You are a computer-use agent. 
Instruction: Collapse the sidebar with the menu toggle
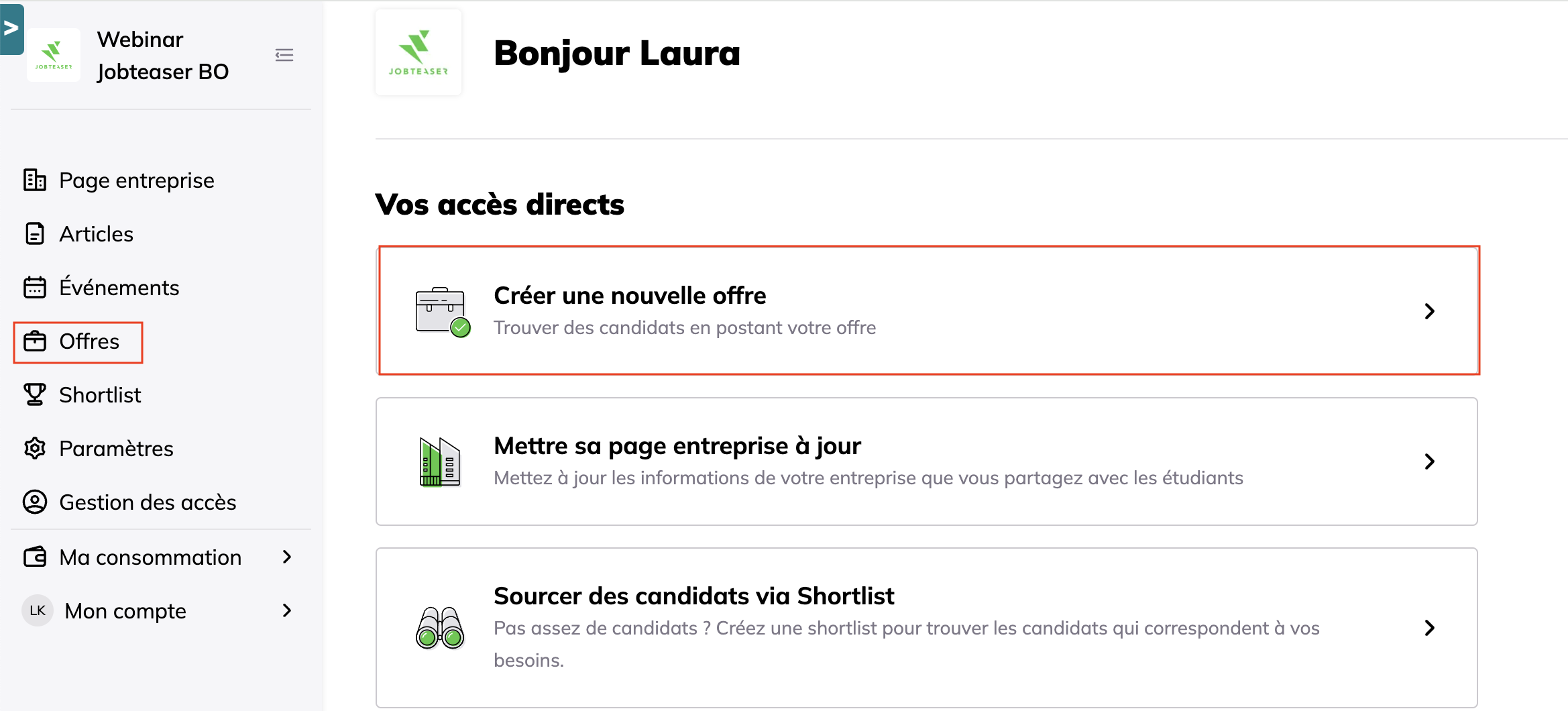tap(284, 55)
